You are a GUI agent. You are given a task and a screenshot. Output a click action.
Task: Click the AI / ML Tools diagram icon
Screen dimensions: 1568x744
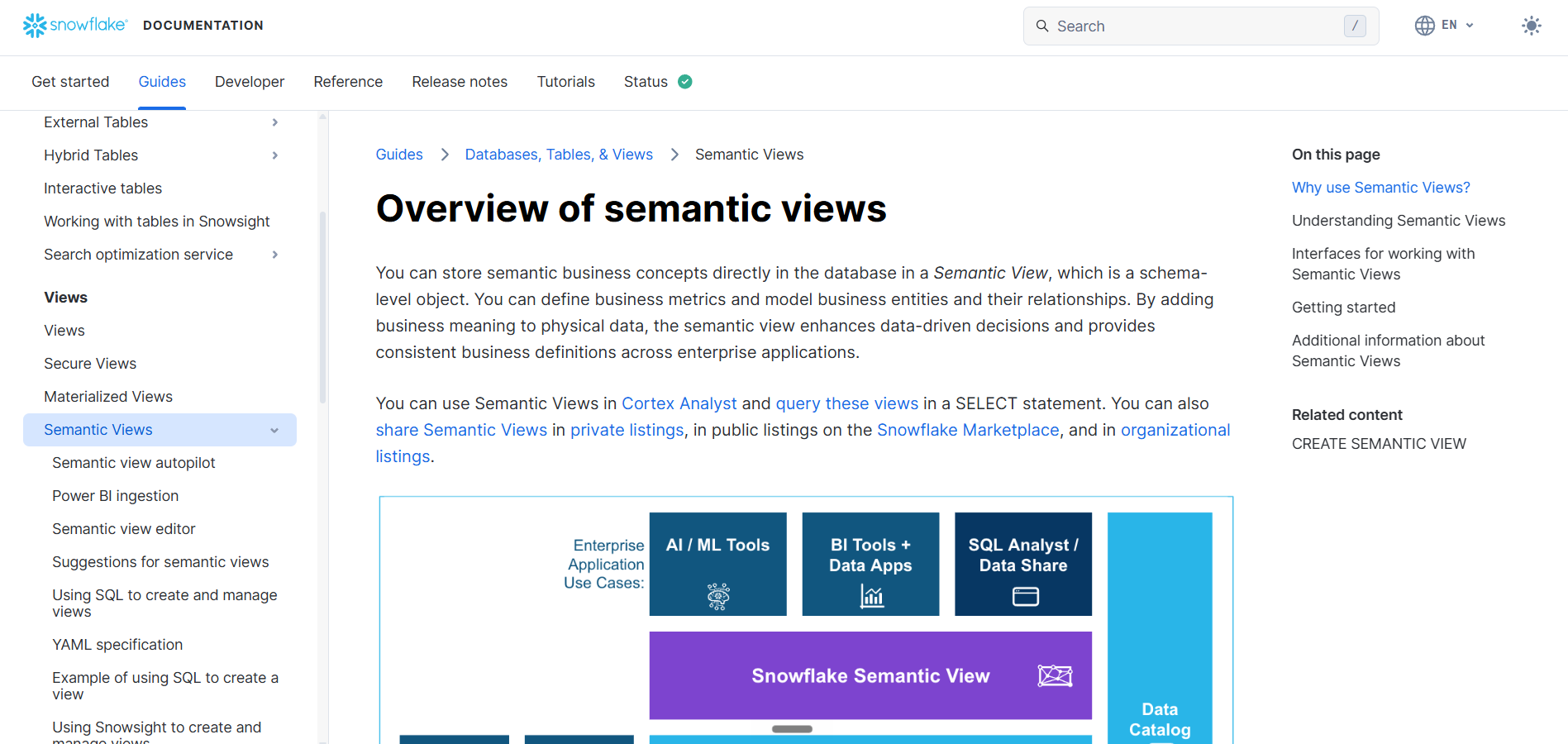coord(718,596)
